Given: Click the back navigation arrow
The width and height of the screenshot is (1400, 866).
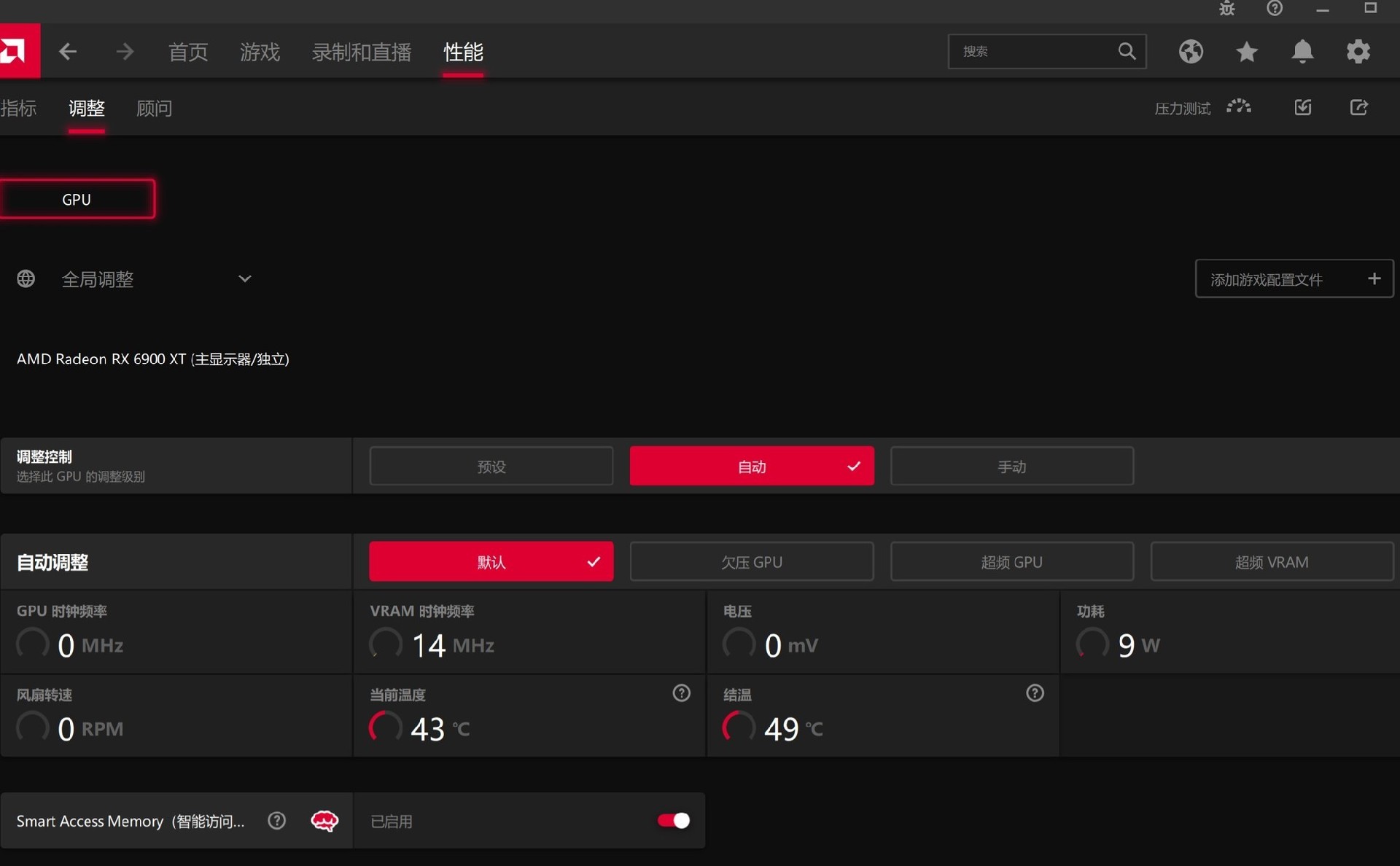Looking at the screenshot, I should point(67,51).
